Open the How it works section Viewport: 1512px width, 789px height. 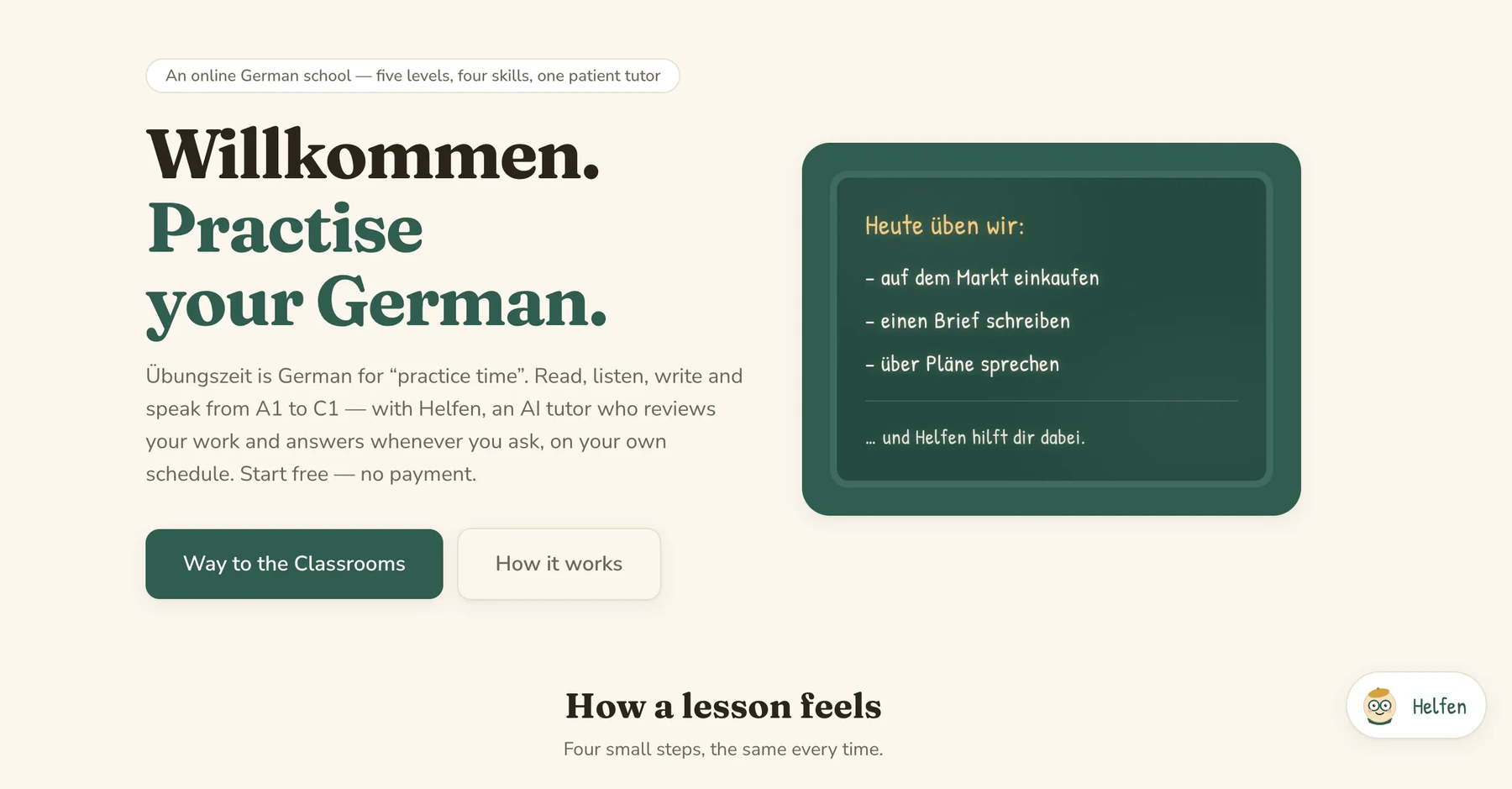559,564
